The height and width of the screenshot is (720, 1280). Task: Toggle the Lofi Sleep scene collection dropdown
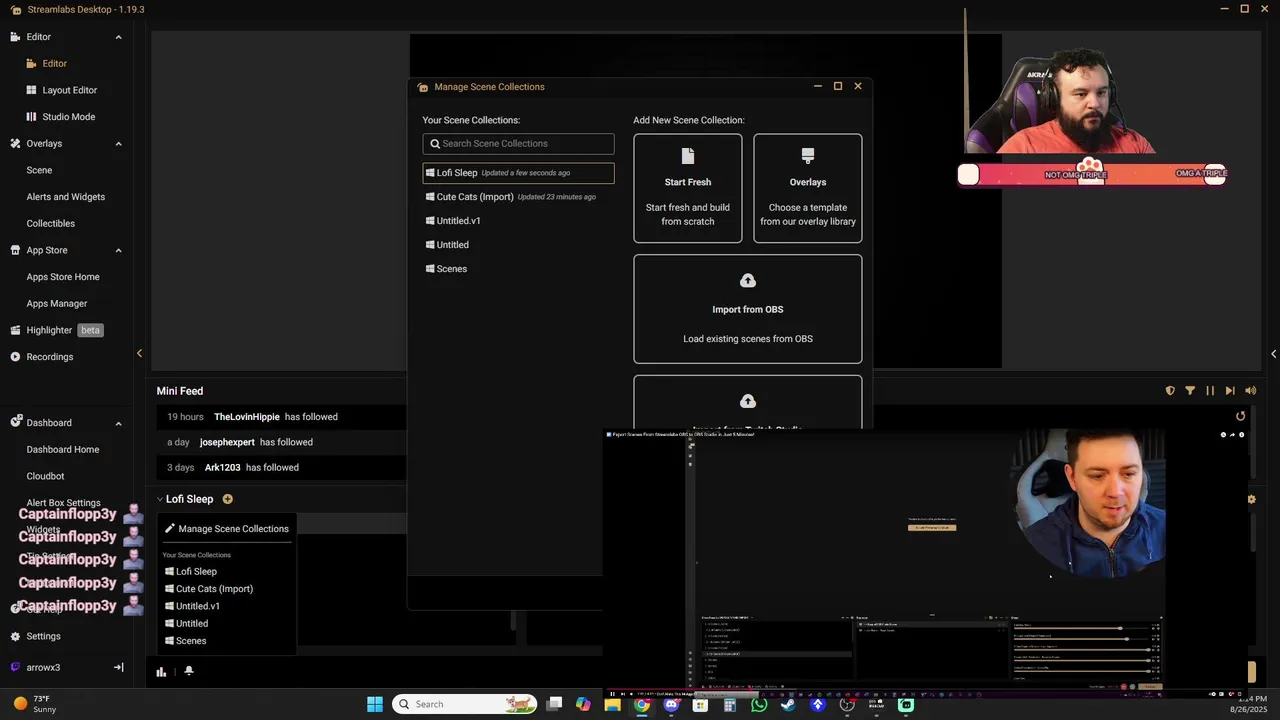(185, 499)
